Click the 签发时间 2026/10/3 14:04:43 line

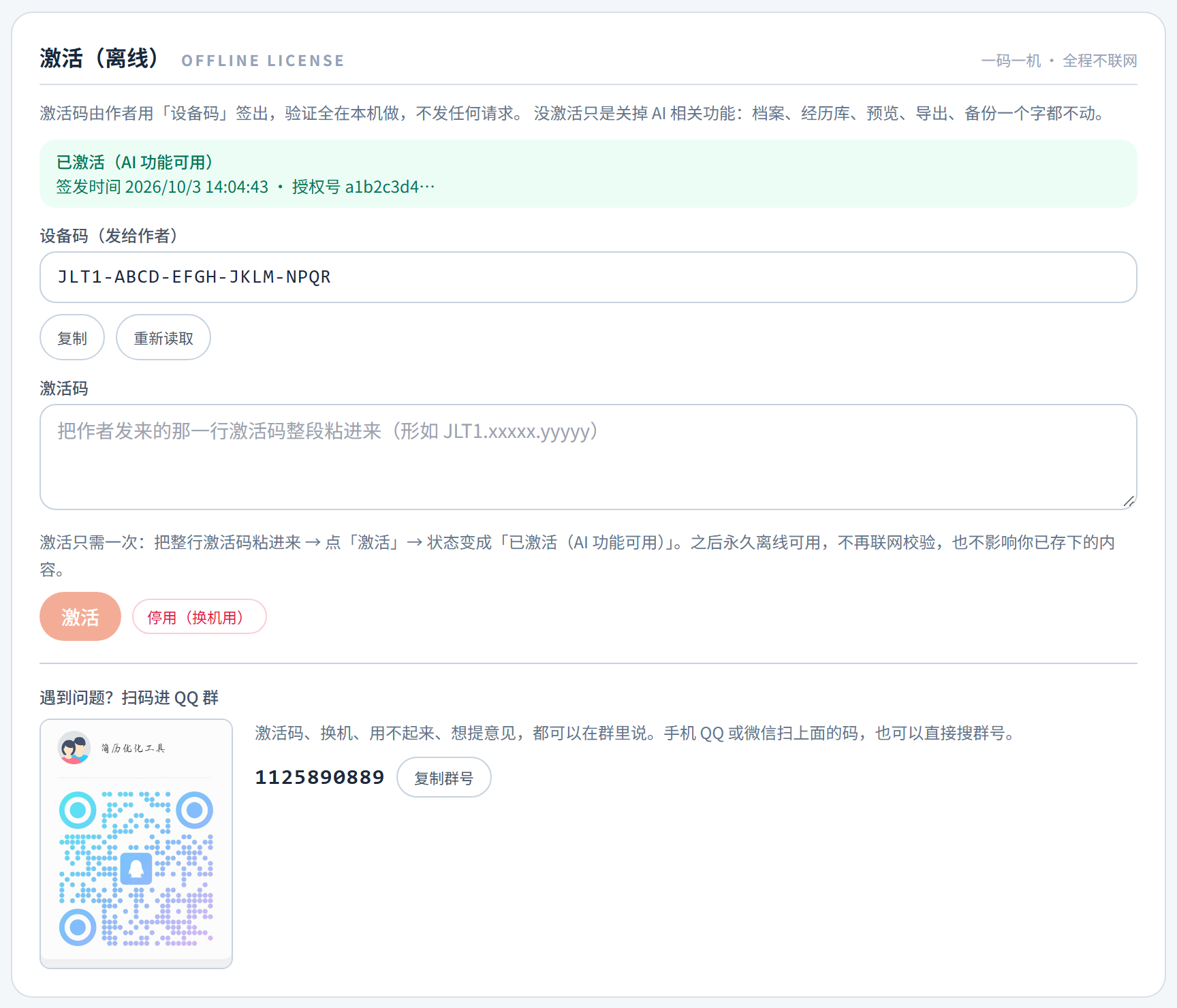point(245,187)
